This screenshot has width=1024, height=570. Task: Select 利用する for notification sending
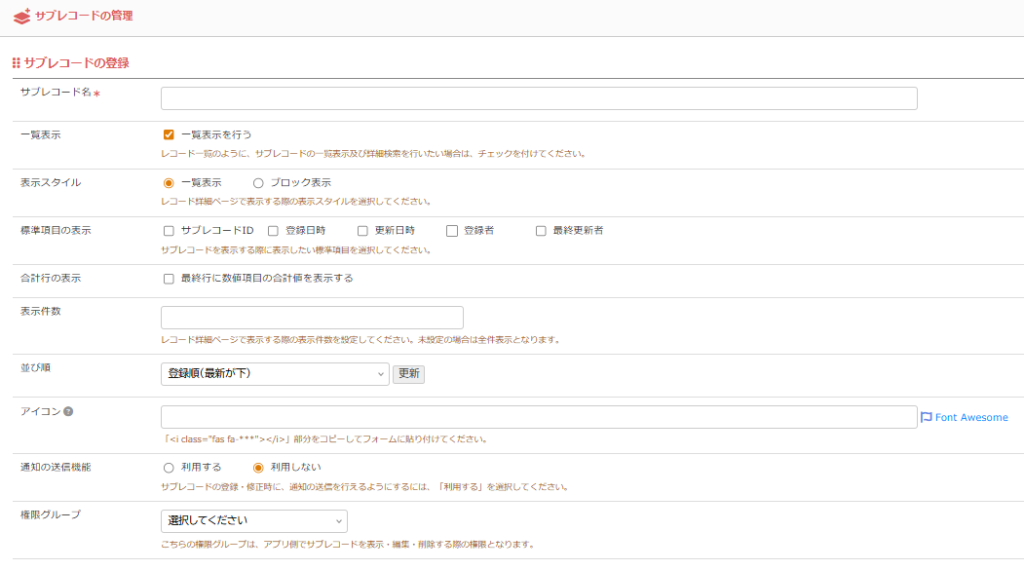coord(169,467)
